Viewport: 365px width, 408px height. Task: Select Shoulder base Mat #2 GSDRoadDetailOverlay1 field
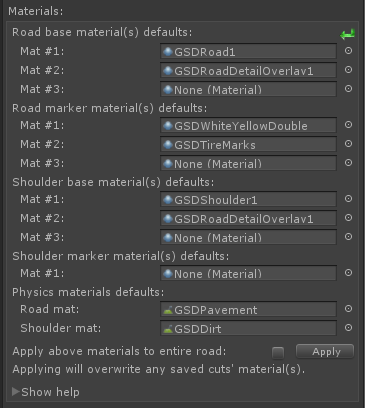tap(248, 218)
